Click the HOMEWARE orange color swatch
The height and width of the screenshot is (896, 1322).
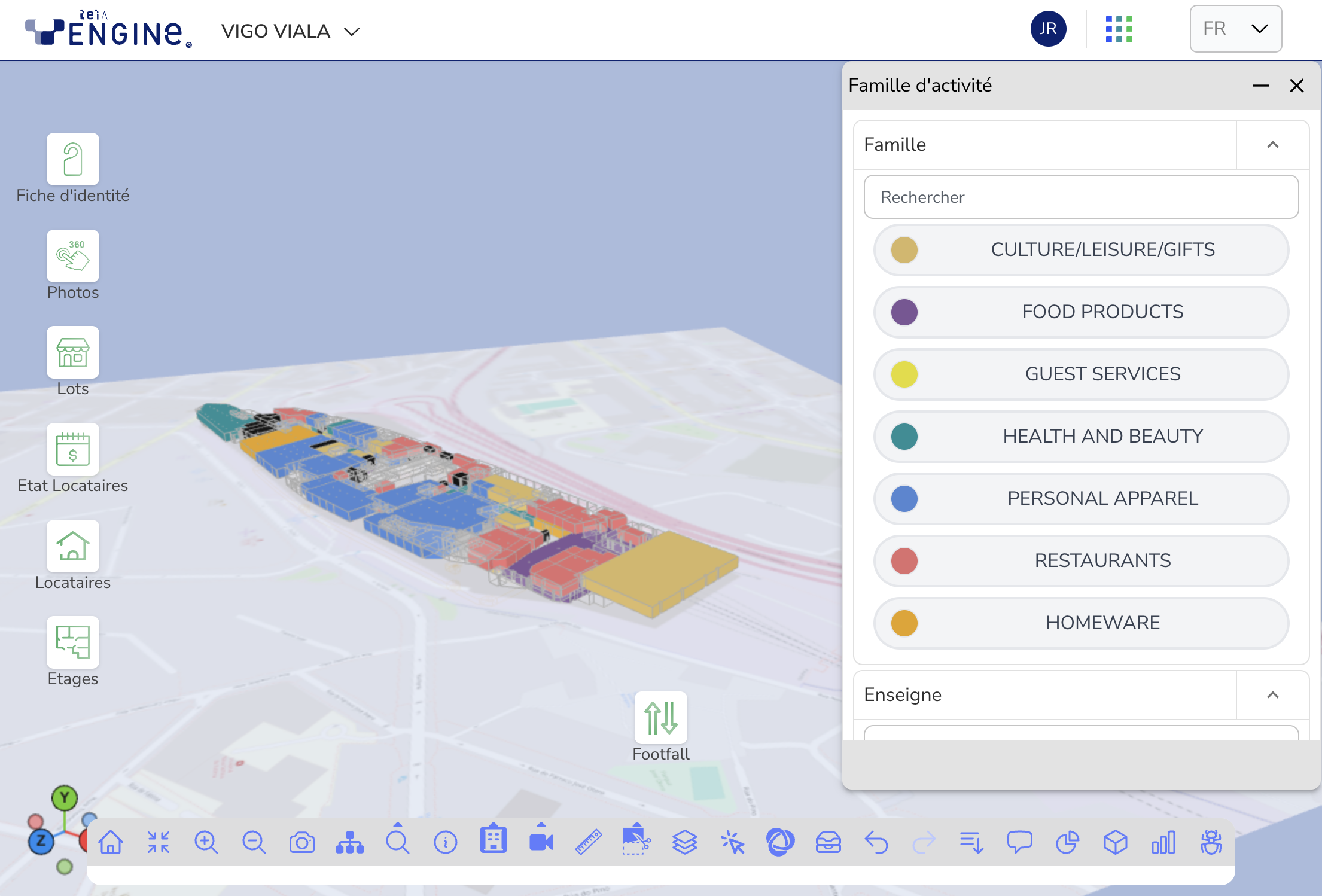pos(904,623)
